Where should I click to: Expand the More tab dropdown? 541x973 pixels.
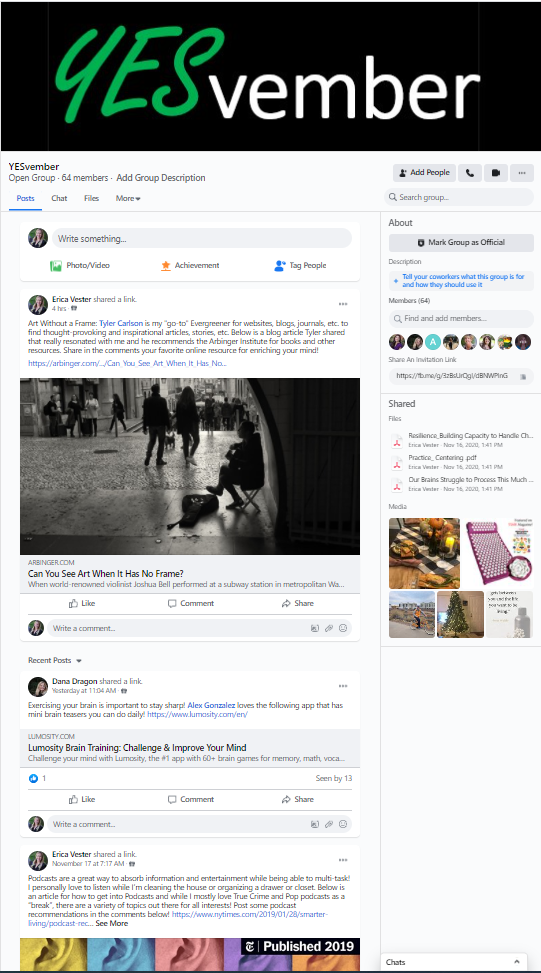click(128, 199)
